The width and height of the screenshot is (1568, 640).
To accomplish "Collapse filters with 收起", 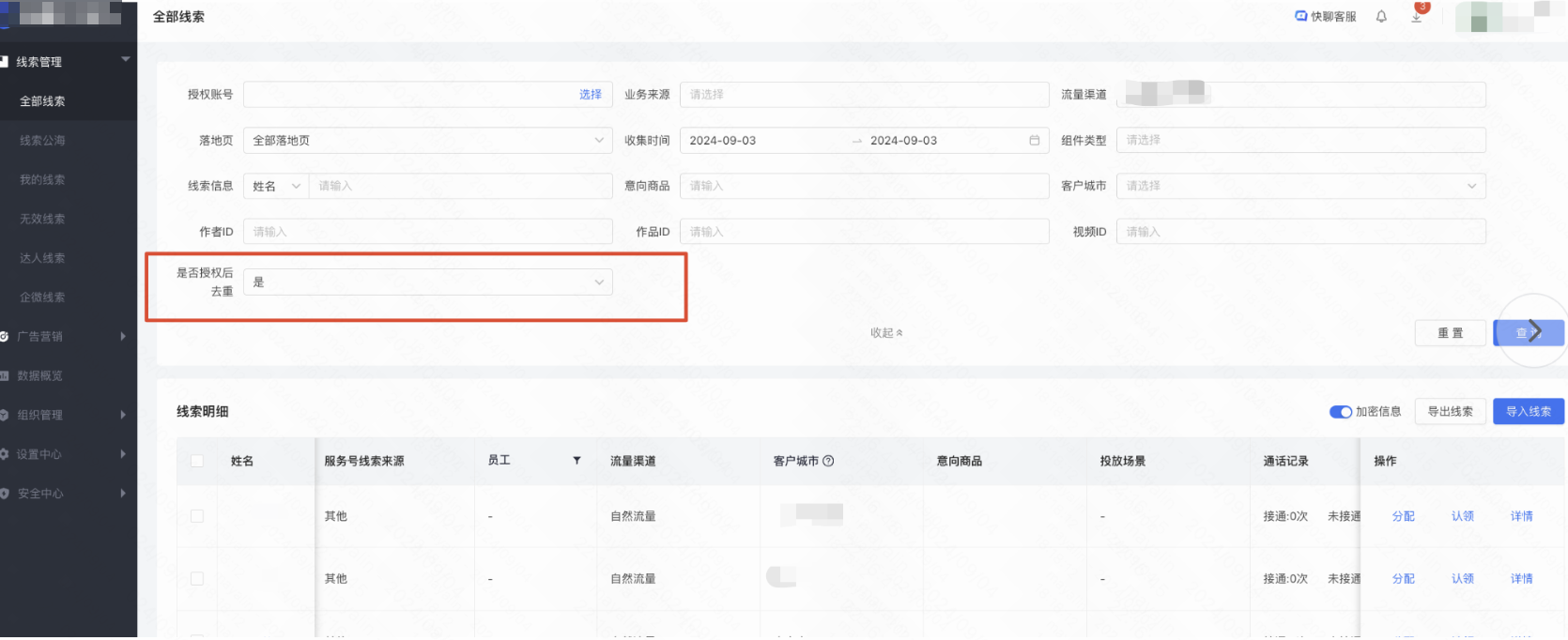I will point(885,333).
